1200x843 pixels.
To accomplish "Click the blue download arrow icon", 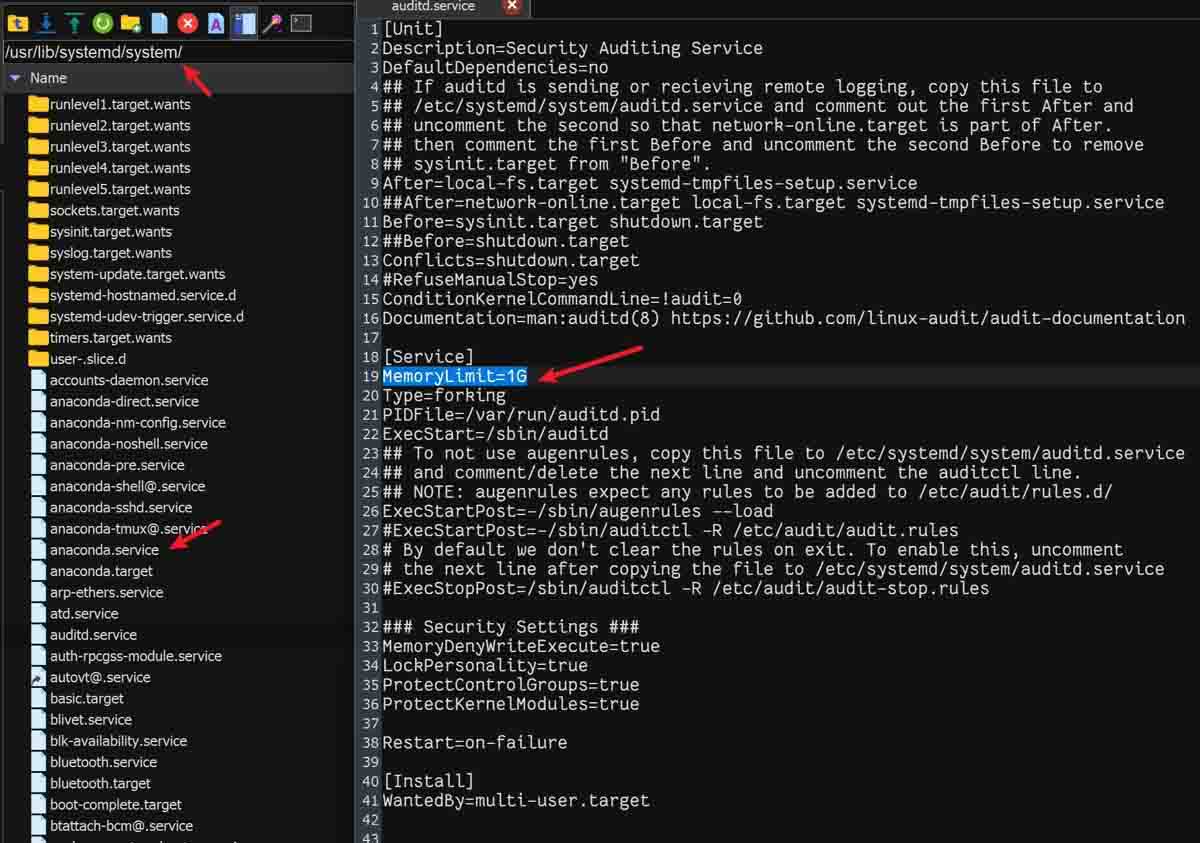I will tap(45, 22).
